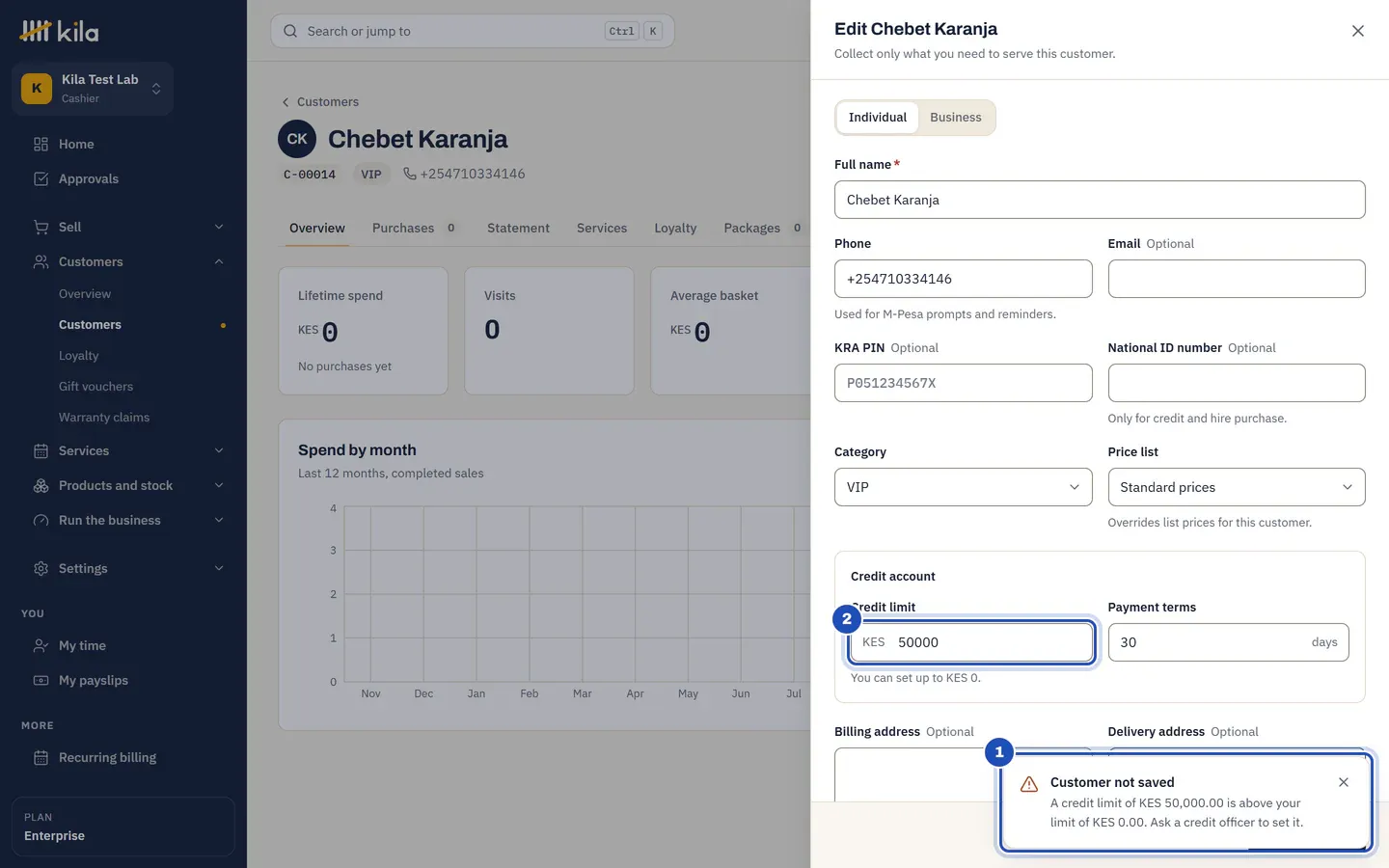Expand Products and stock chevron

pos(219,485)
